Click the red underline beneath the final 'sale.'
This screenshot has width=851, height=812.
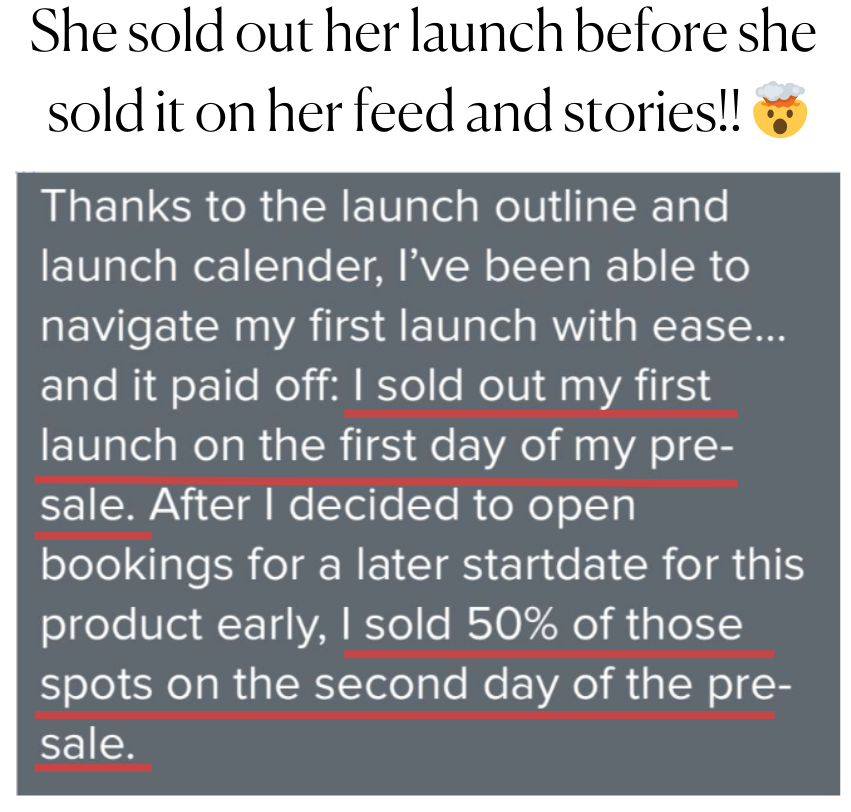pyautogui.click(x=93, y=768)
